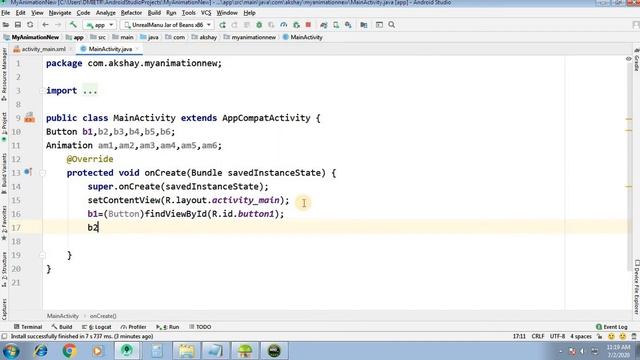Open the UTF-8 encoding selector
This screenshot has width=640, height=360.
pos(557,336)
